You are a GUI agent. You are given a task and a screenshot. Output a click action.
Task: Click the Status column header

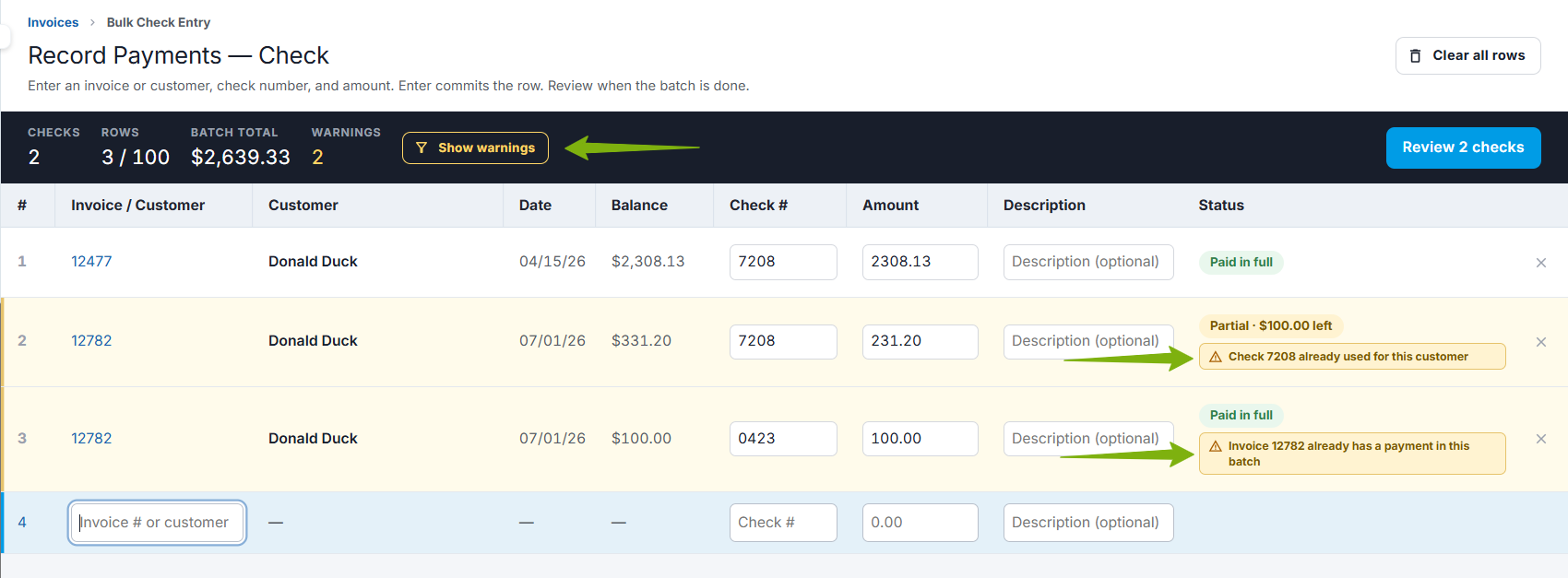[x=1221, y=205]
